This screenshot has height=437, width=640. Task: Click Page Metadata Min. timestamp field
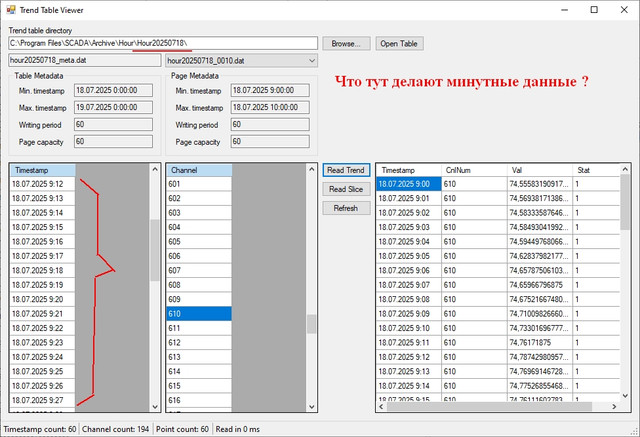[270, 91]
